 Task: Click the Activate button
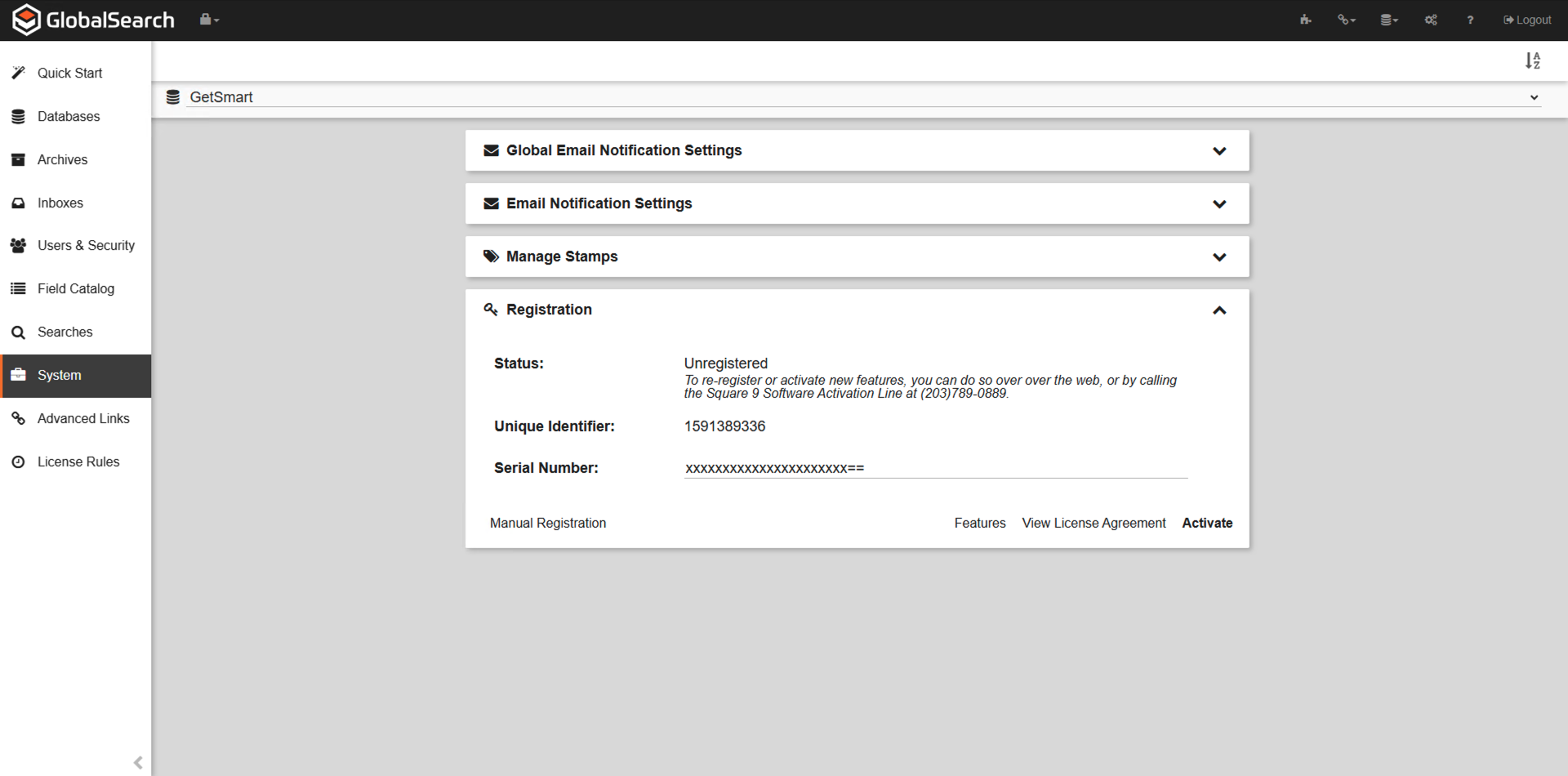tap(1207, 523)
